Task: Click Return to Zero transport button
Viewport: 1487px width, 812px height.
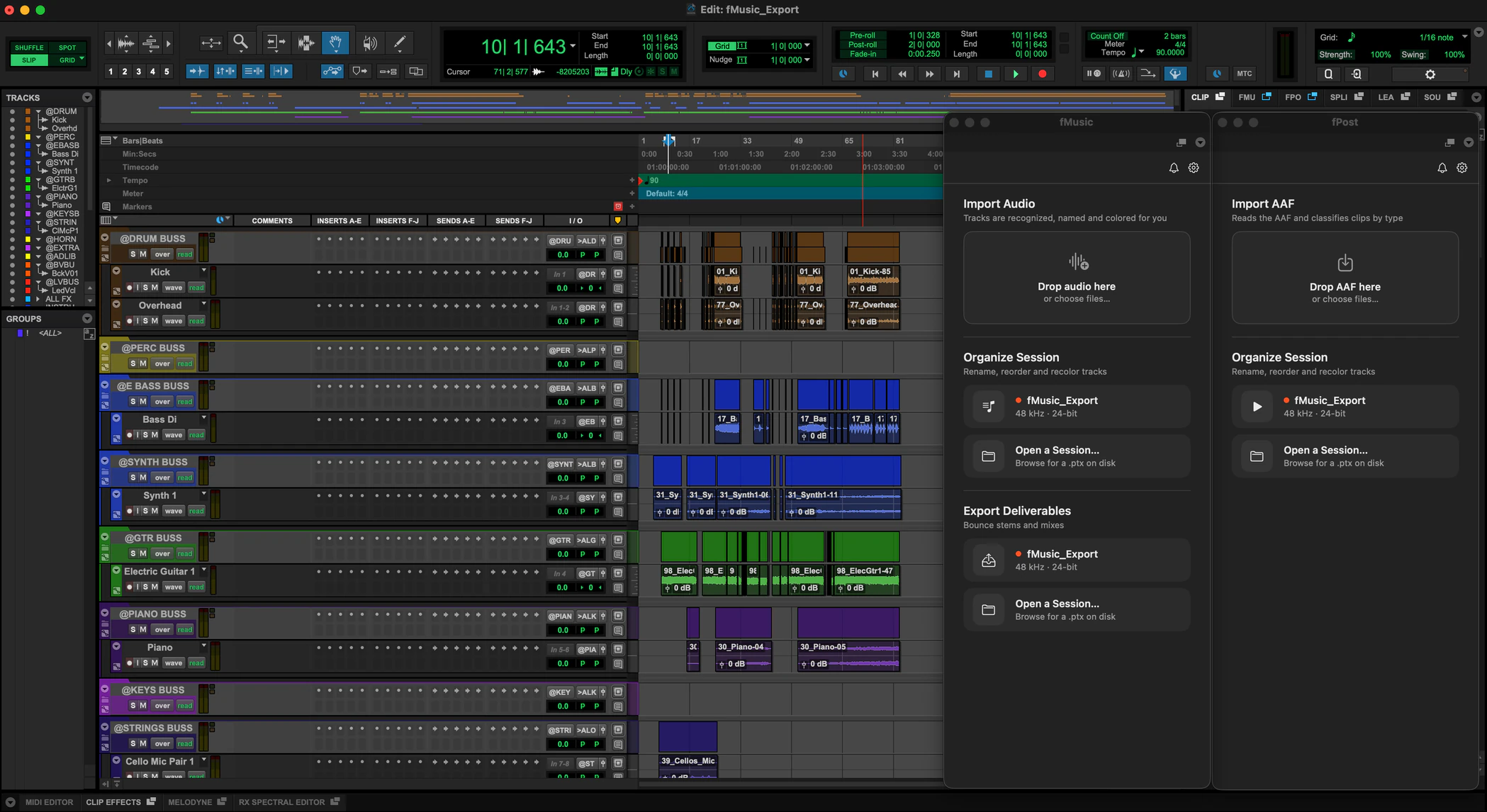Action: coord(875,74)
